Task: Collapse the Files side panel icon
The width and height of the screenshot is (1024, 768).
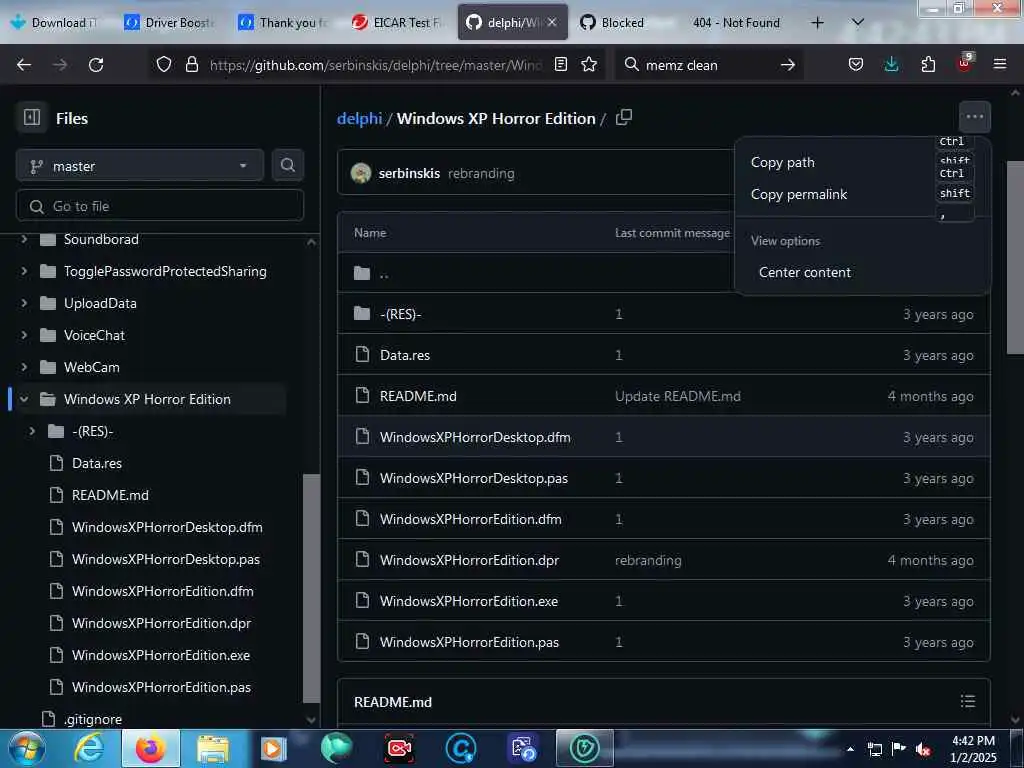Action: (x=31, y=118)
